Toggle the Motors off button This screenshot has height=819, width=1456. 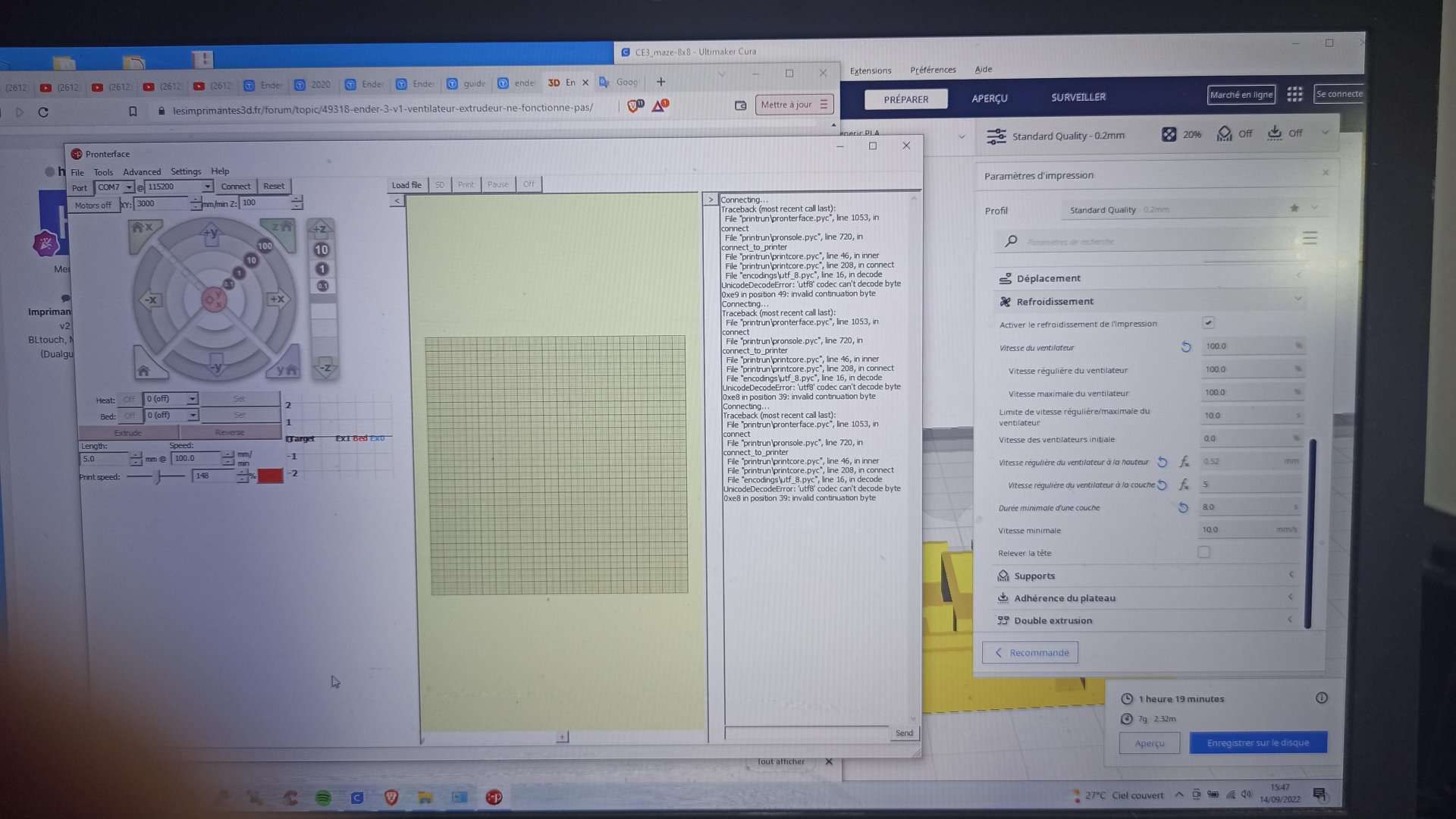tap(93, 205)
